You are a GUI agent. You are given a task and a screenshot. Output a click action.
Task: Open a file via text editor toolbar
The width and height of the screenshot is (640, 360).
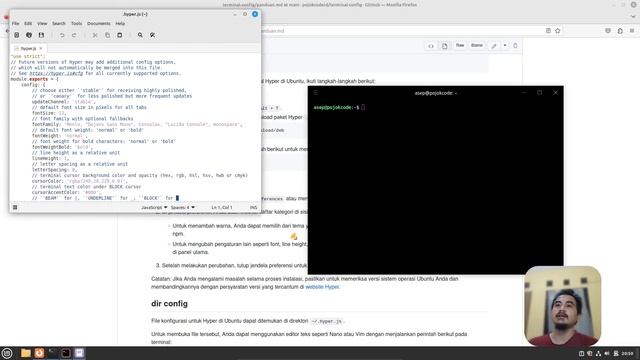(29, 35)
